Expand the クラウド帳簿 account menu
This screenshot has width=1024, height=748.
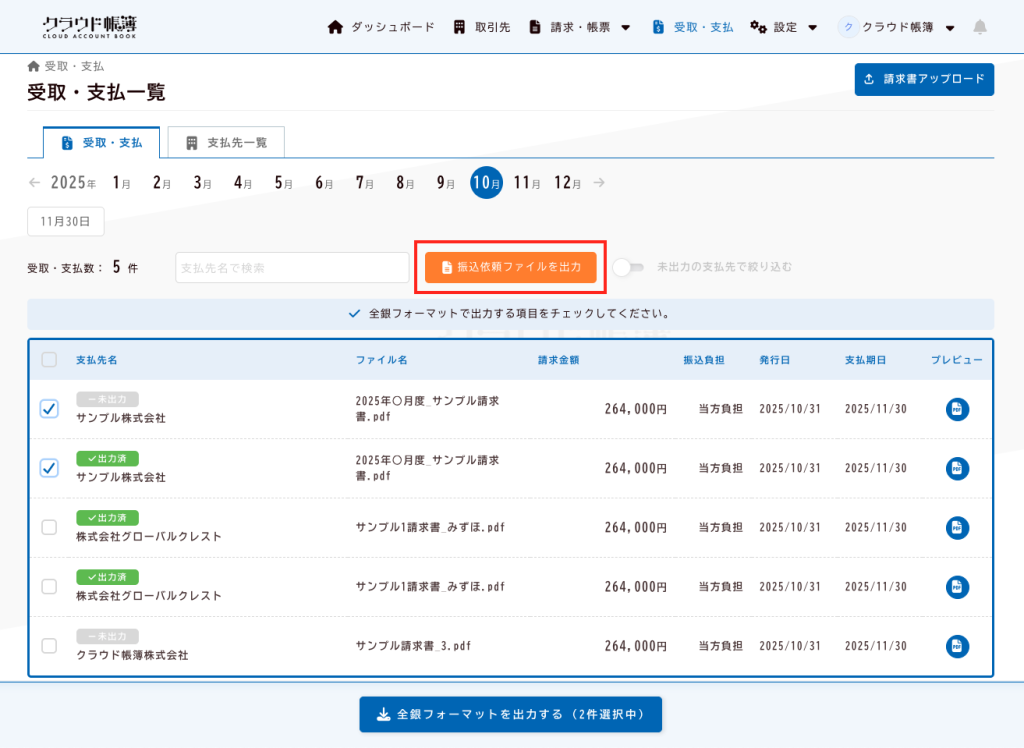[x=897, y=27]
